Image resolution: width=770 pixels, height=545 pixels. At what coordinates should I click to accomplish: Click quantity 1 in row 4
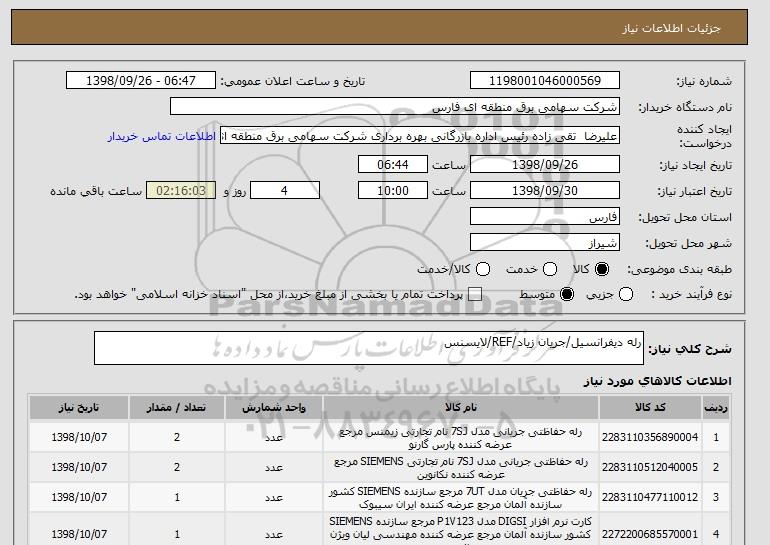click(177, 534)
